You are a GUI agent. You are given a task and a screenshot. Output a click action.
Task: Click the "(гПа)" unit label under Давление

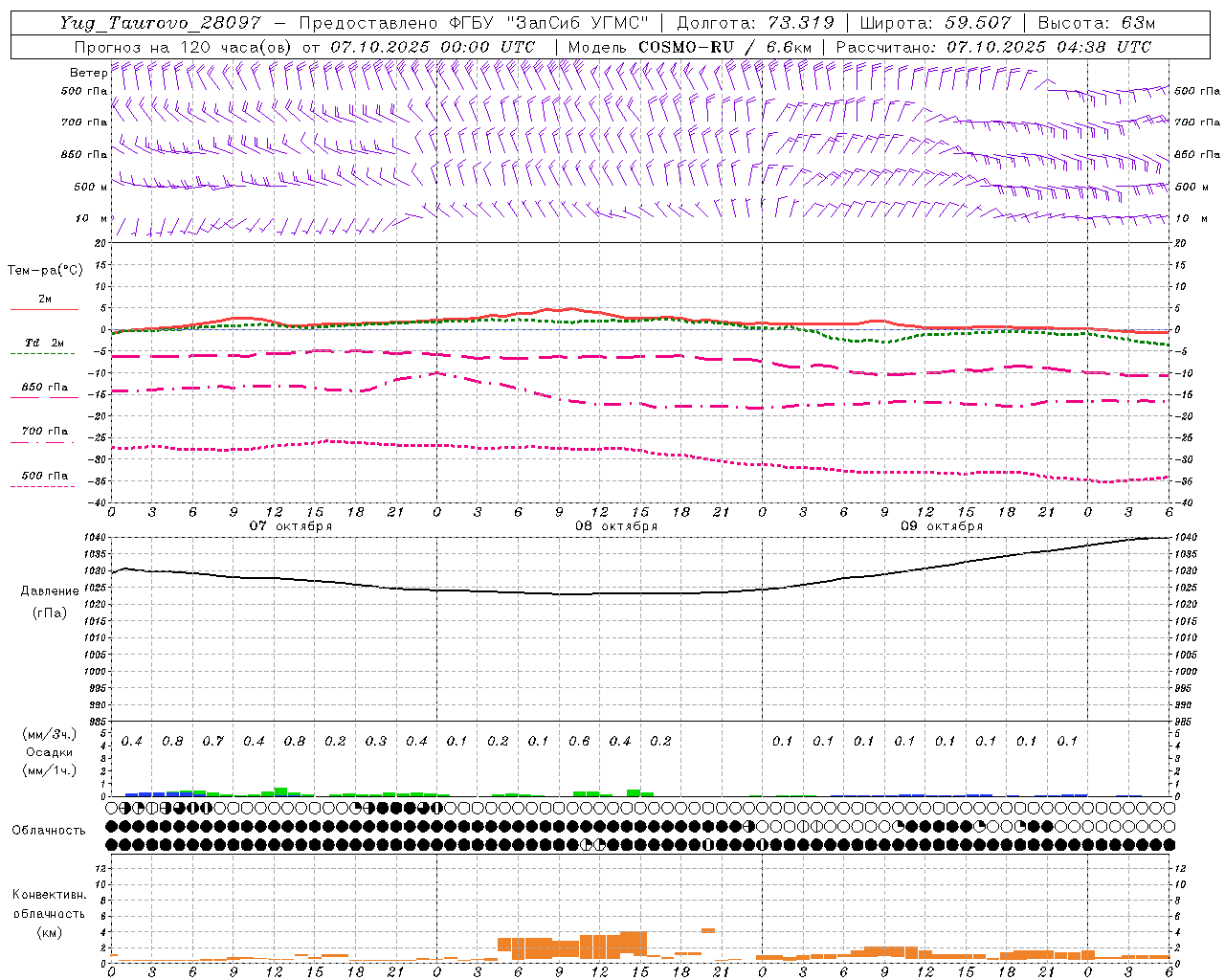click(x=49, y=612)
